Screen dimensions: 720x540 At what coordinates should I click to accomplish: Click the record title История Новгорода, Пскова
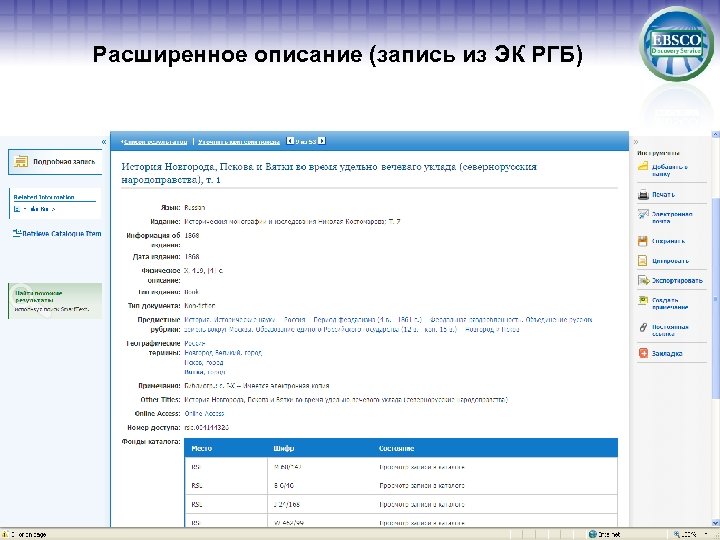pyautogui.click(x=329, y=173)
